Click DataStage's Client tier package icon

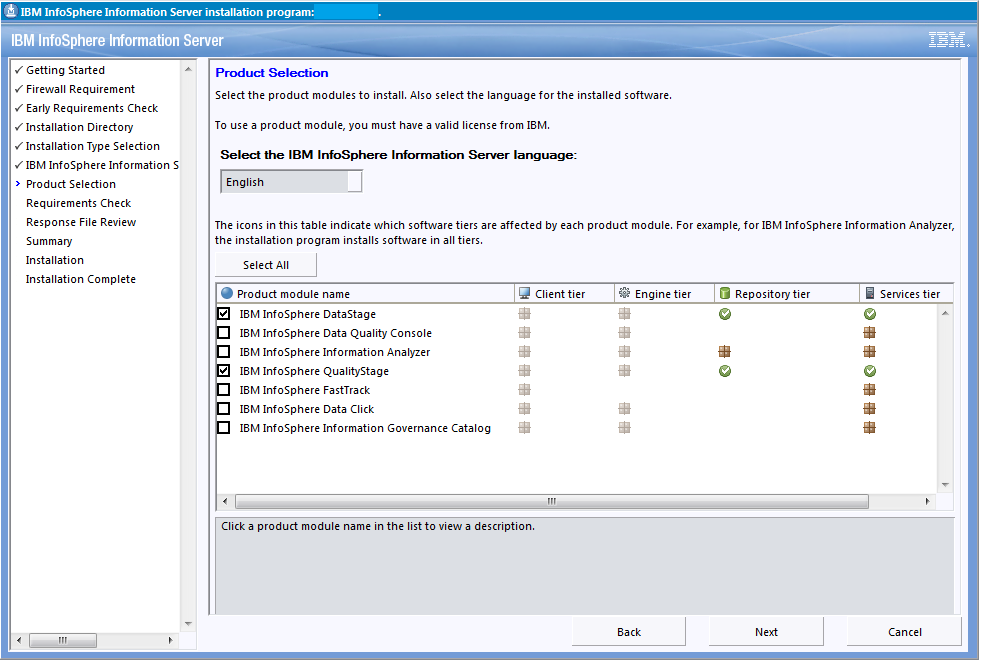[524, 314]
